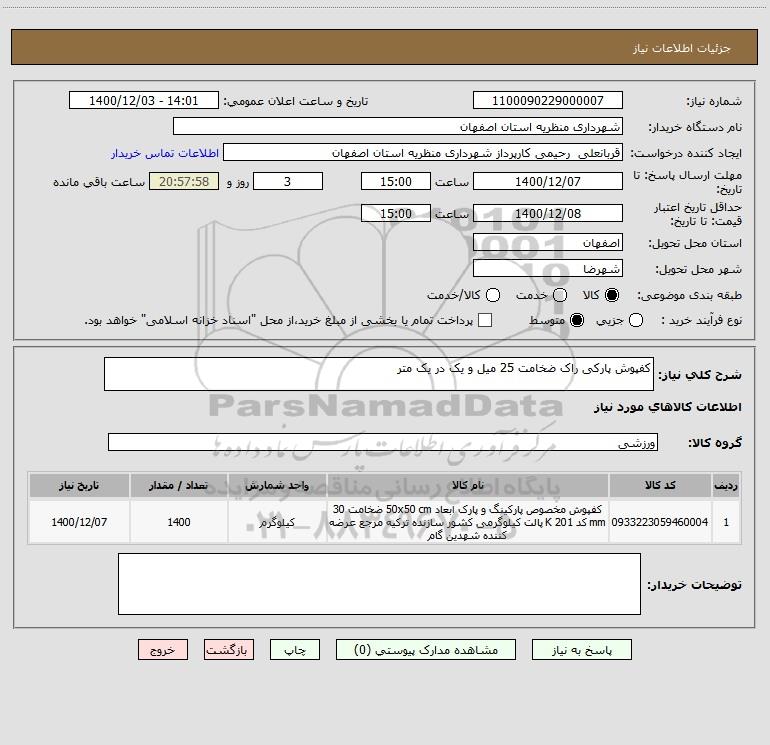770x745 pixels.
Task: Click the پاسخ به نیاز button
Action: pos(581,650)
